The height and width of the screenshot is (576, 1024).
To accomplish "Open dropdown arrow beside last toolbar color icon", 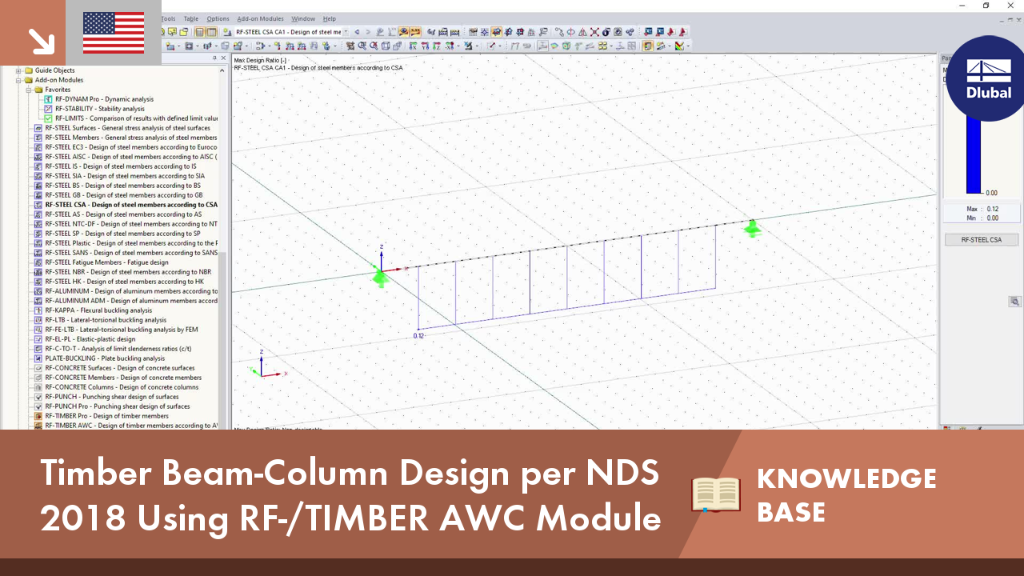I will (688, 46).
